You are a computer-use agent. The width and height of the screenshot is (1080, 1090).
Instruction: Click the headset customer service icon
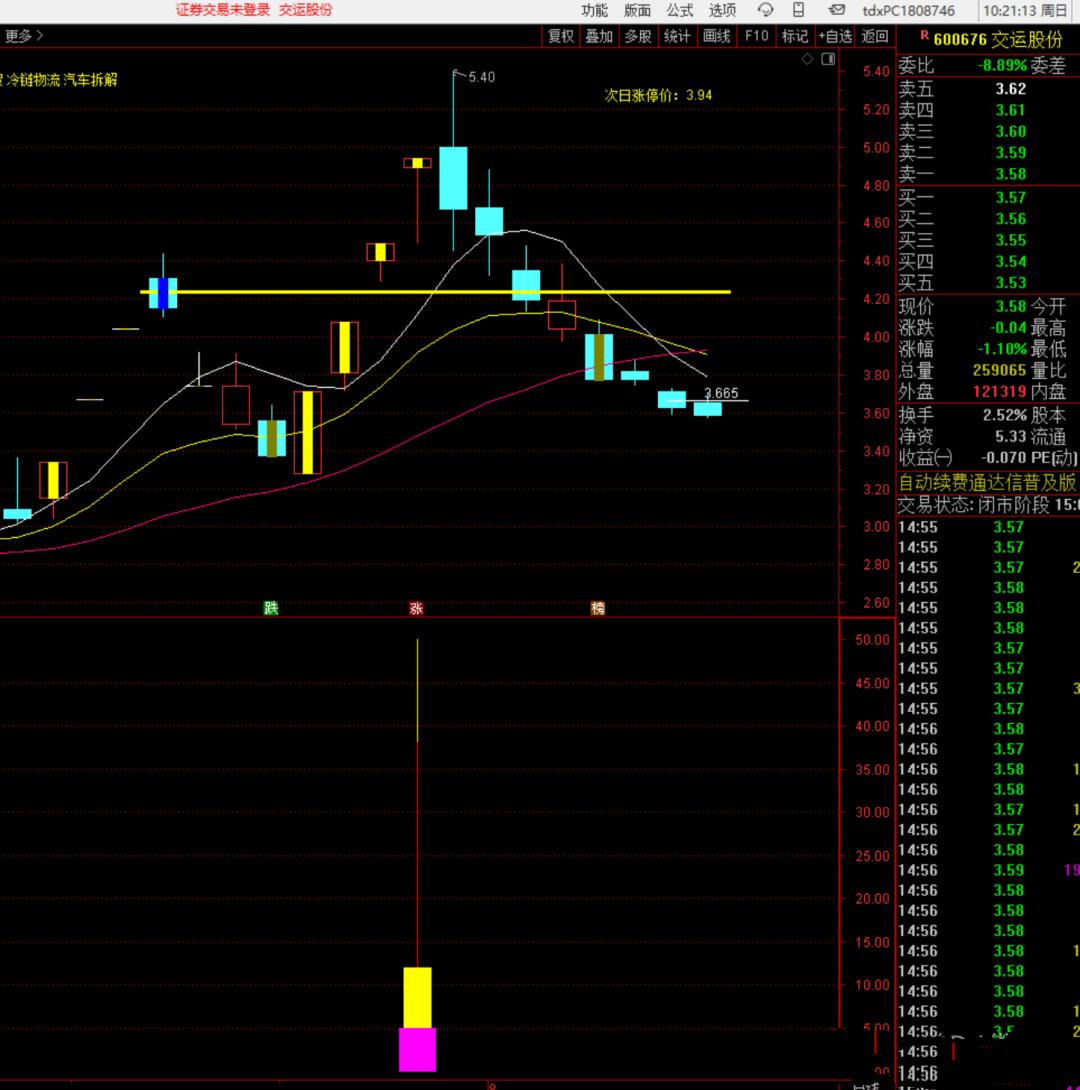point(766,10)
